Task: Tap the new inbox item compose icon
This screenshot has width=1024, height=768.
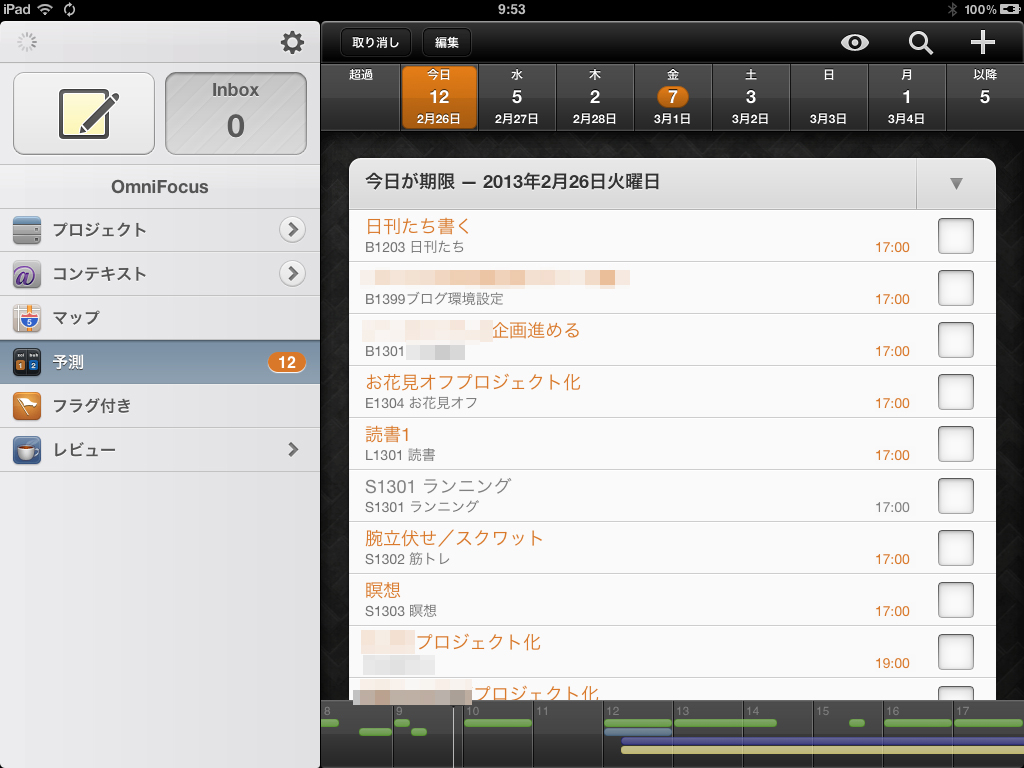Action: [x=84, y=113]
